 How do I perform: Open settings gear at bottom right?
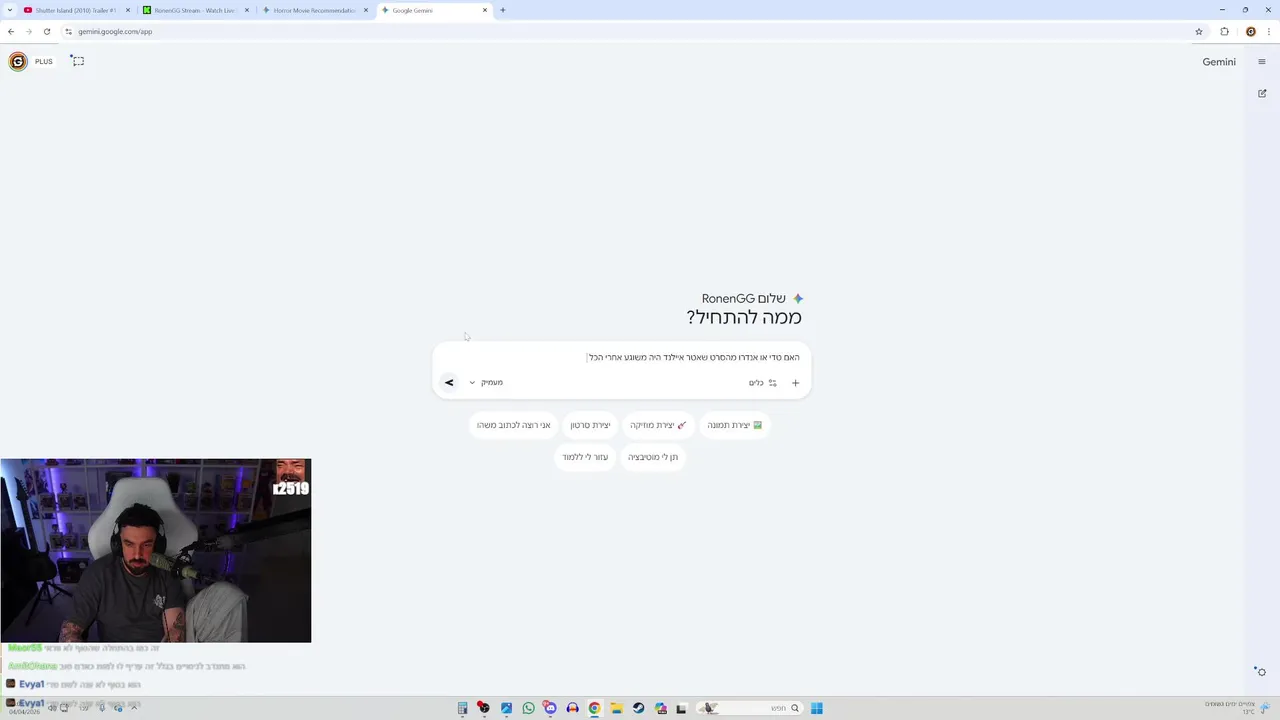pos(1261,672)
